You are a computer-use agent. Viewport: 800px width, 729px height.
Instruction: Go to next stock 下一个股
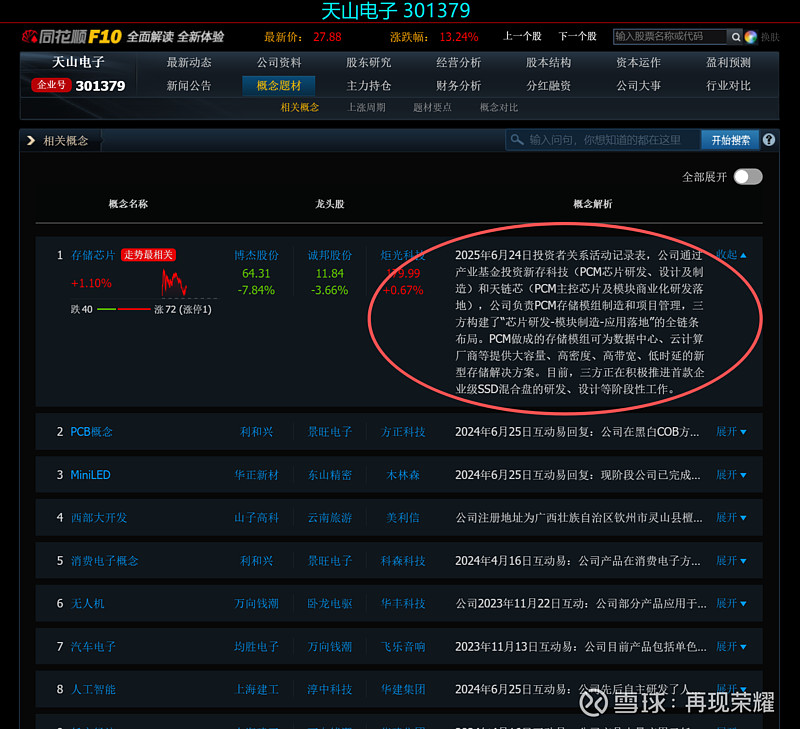pyautogui.click(x=577, y=36)
